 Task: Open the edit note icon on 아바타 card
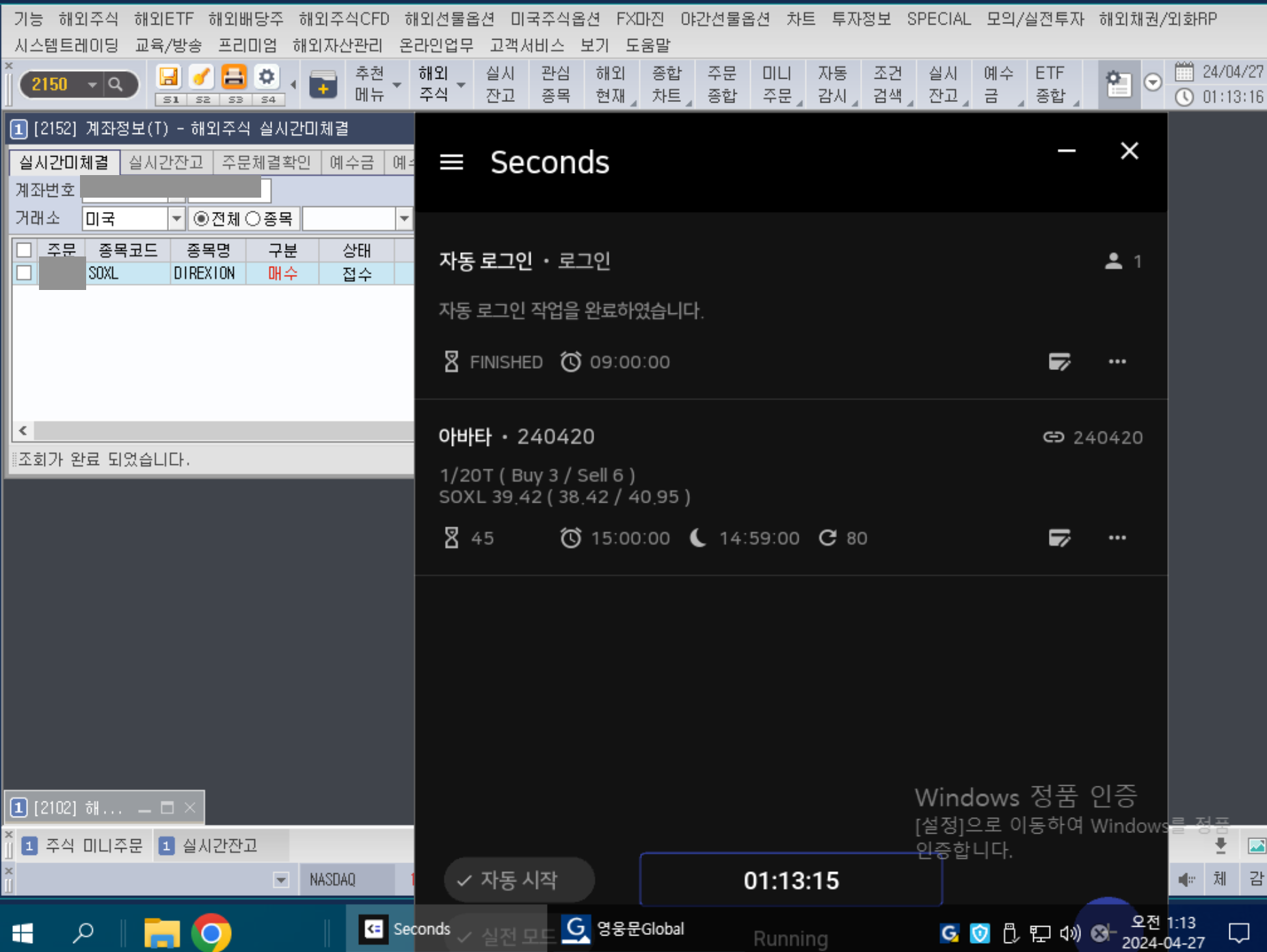click(1059, 538)
